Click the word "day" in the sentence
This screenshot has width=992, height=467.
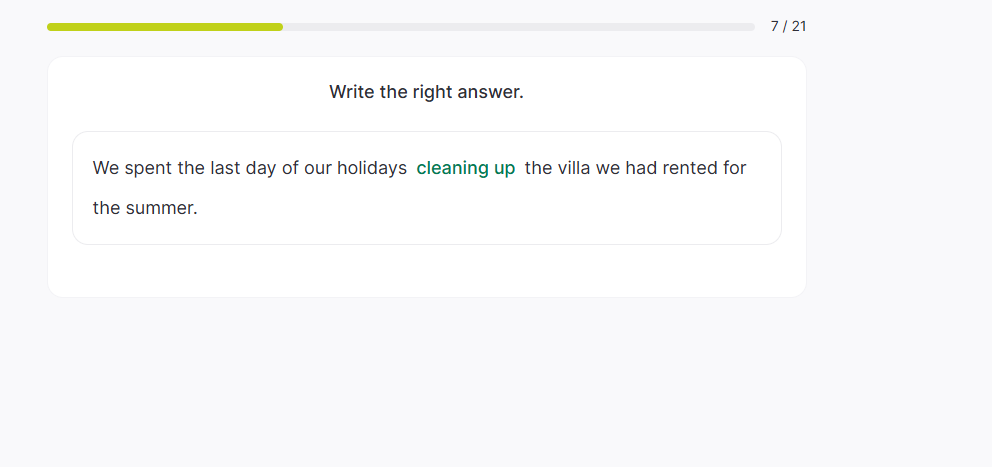[x=261, y=168]
